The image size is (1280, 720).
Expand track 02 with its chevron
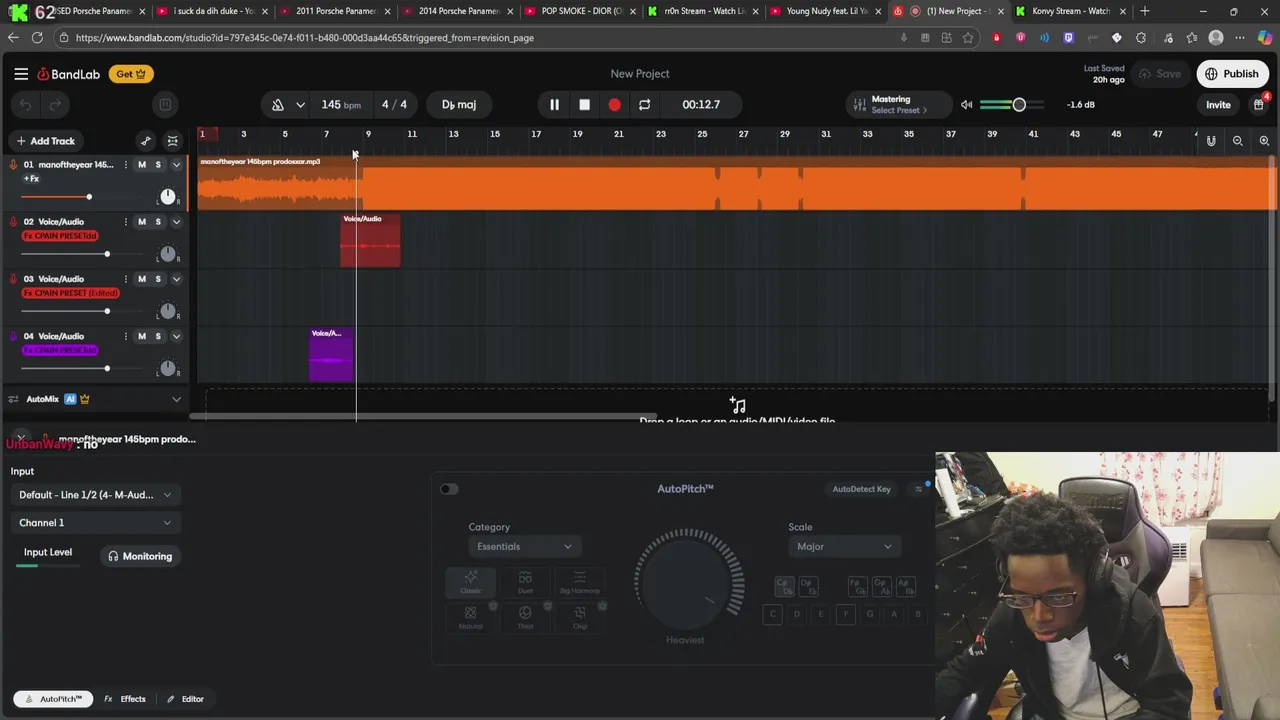176,222
